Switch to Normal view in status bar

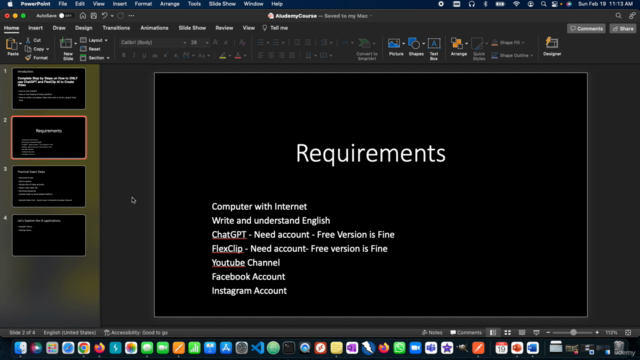493,333
